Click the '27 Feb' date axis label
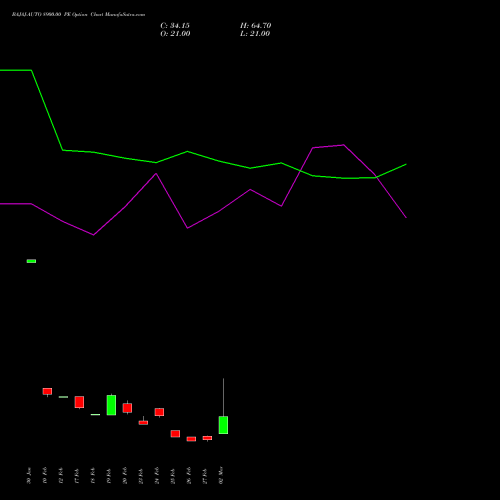 point(205,476)
